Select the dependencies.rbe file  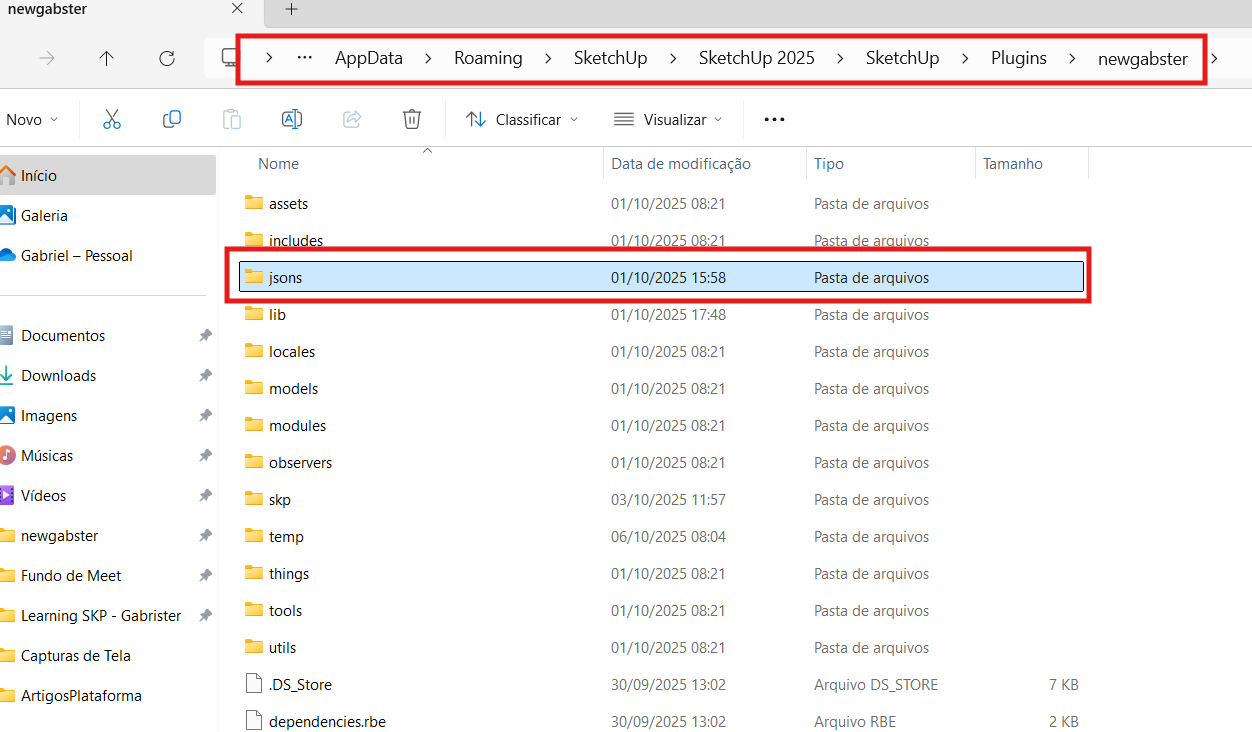tap(327, 722)
